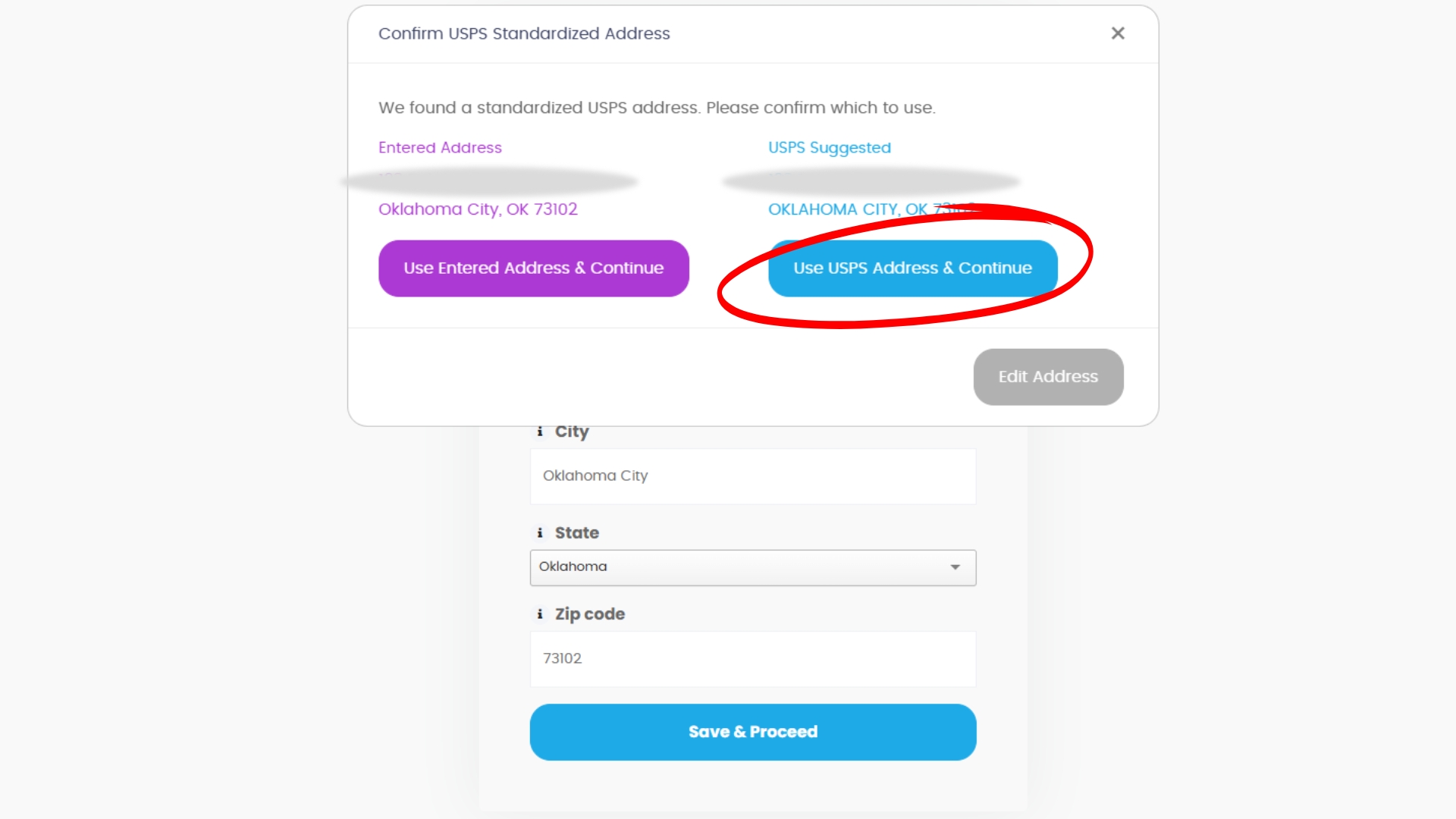Click into the Zip code field 73102
This screenshot has height=819, width=1456.
click(752, 659)
